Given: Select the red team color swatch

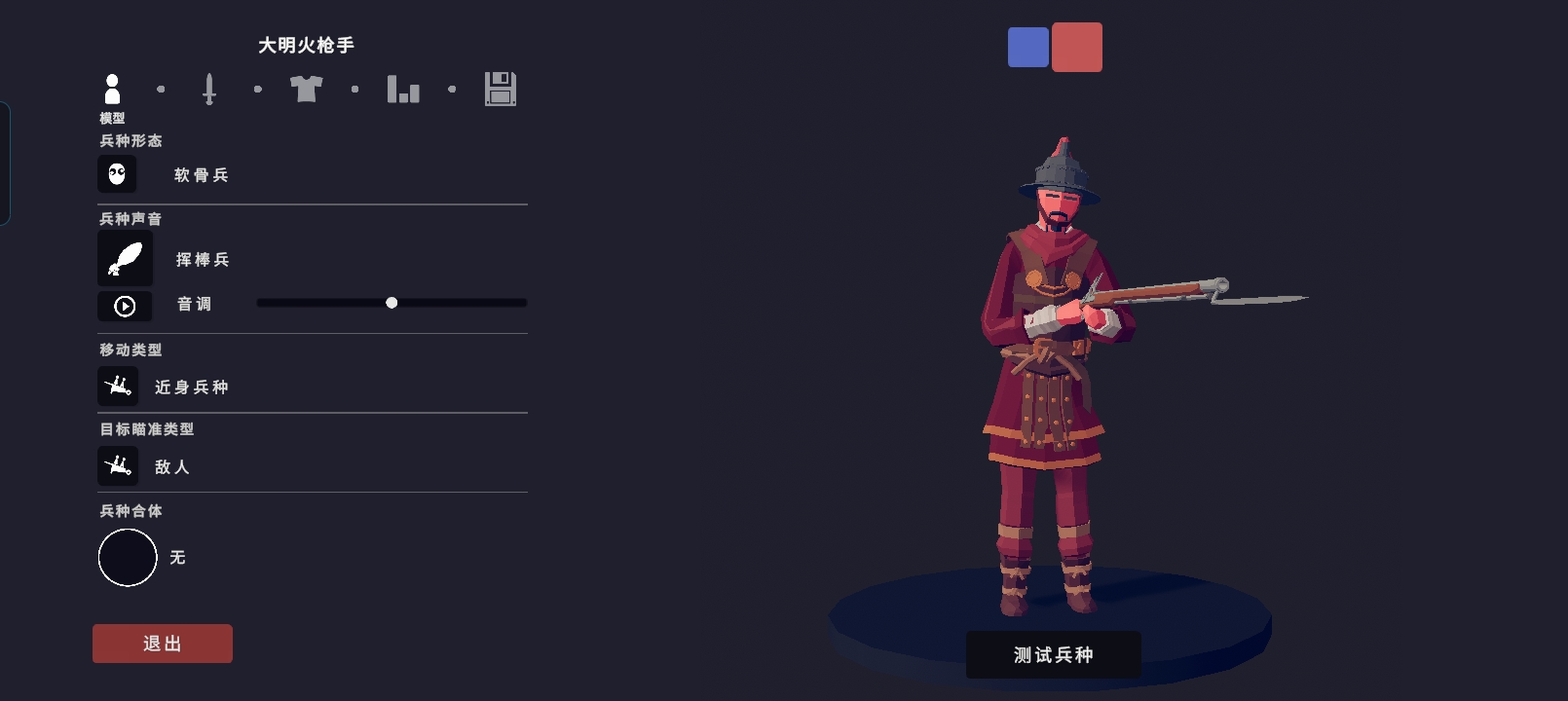Looking at the screenshot, I should pos(1077,47).
